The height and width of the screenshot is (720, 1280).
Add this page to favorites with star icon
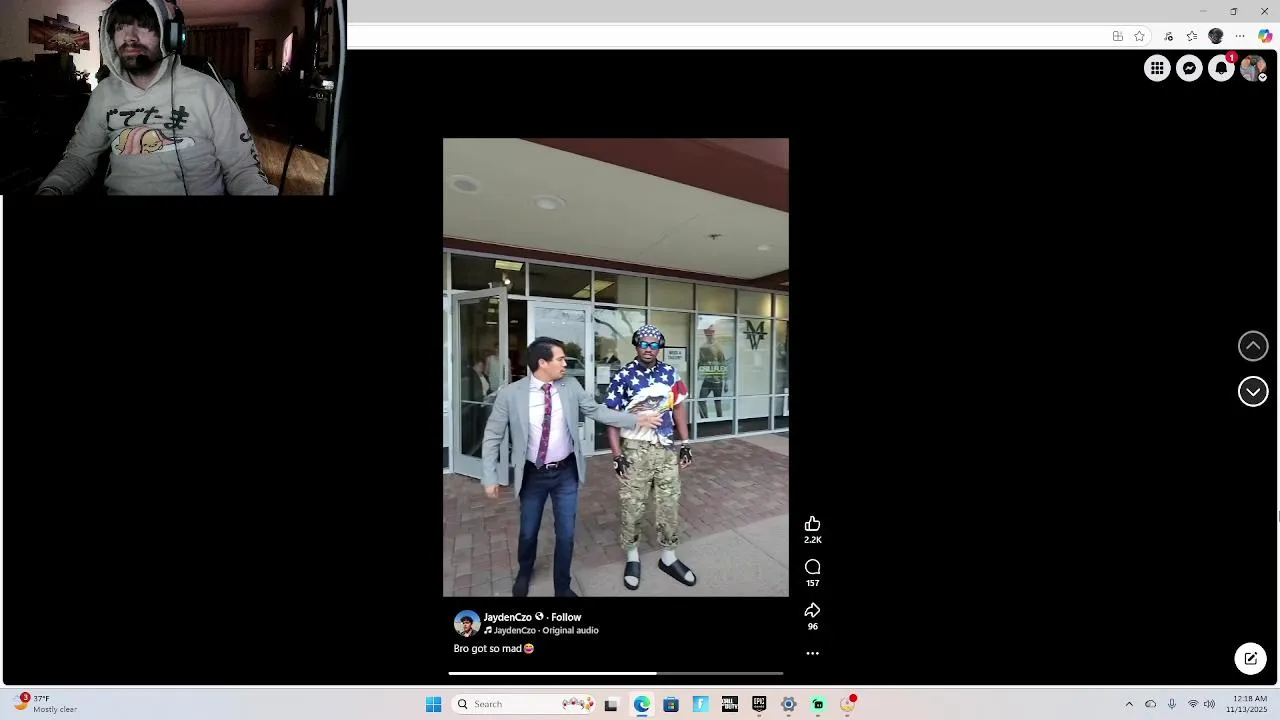coord(1139,36)
